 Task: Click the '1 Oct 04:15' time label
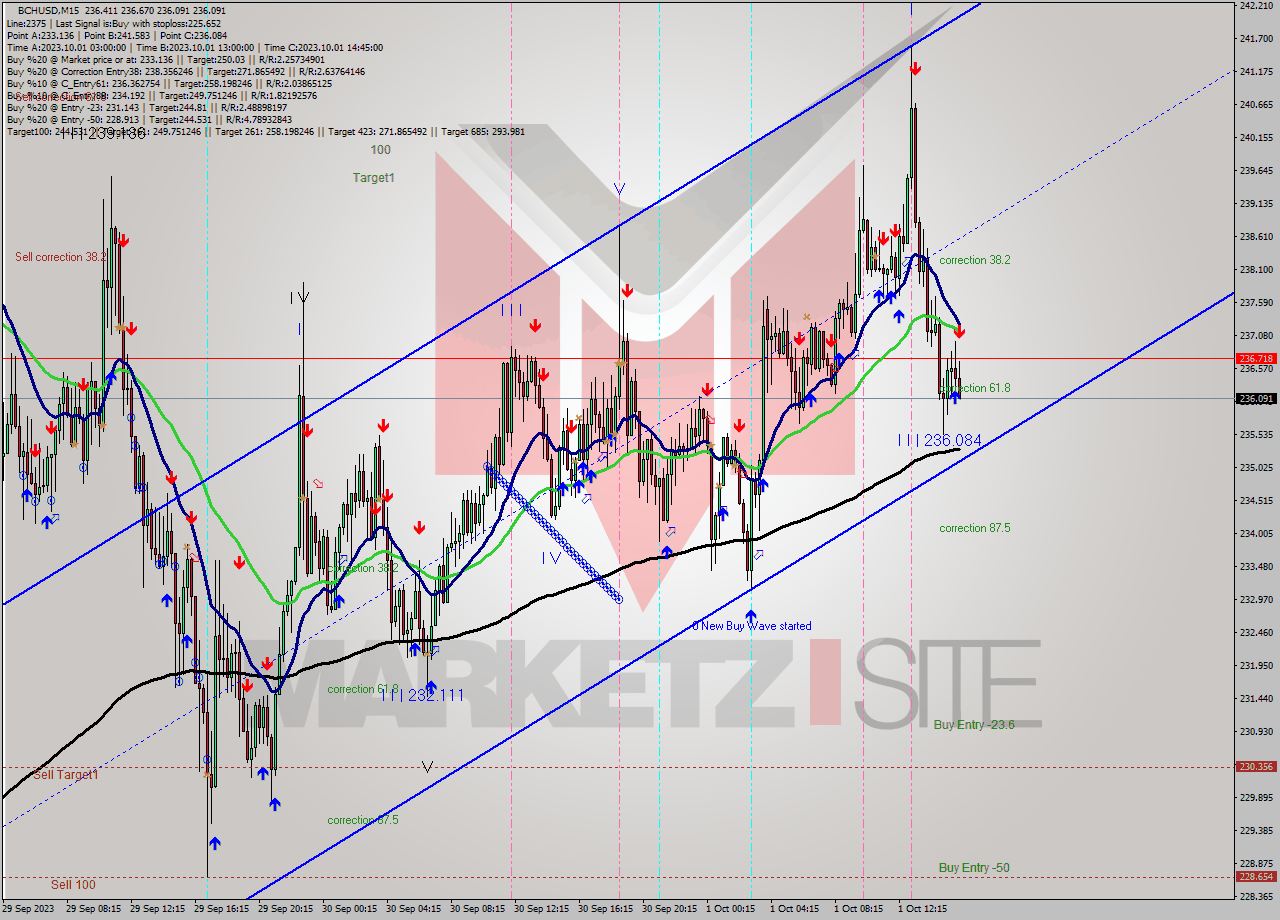(x=795, y=909)
